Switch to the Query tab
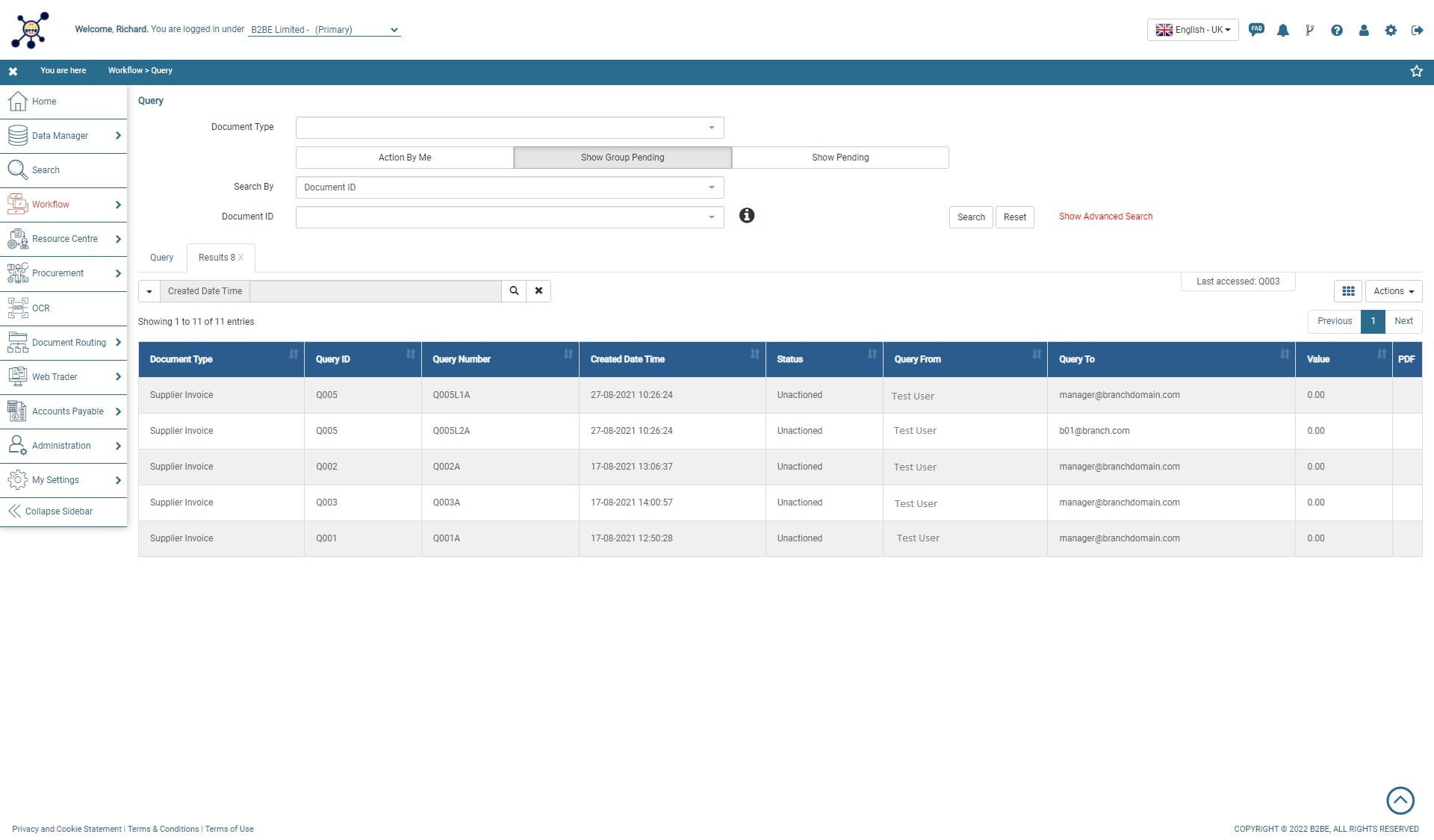The height and width of the screenshot is (840, 1434). point(161,258)
